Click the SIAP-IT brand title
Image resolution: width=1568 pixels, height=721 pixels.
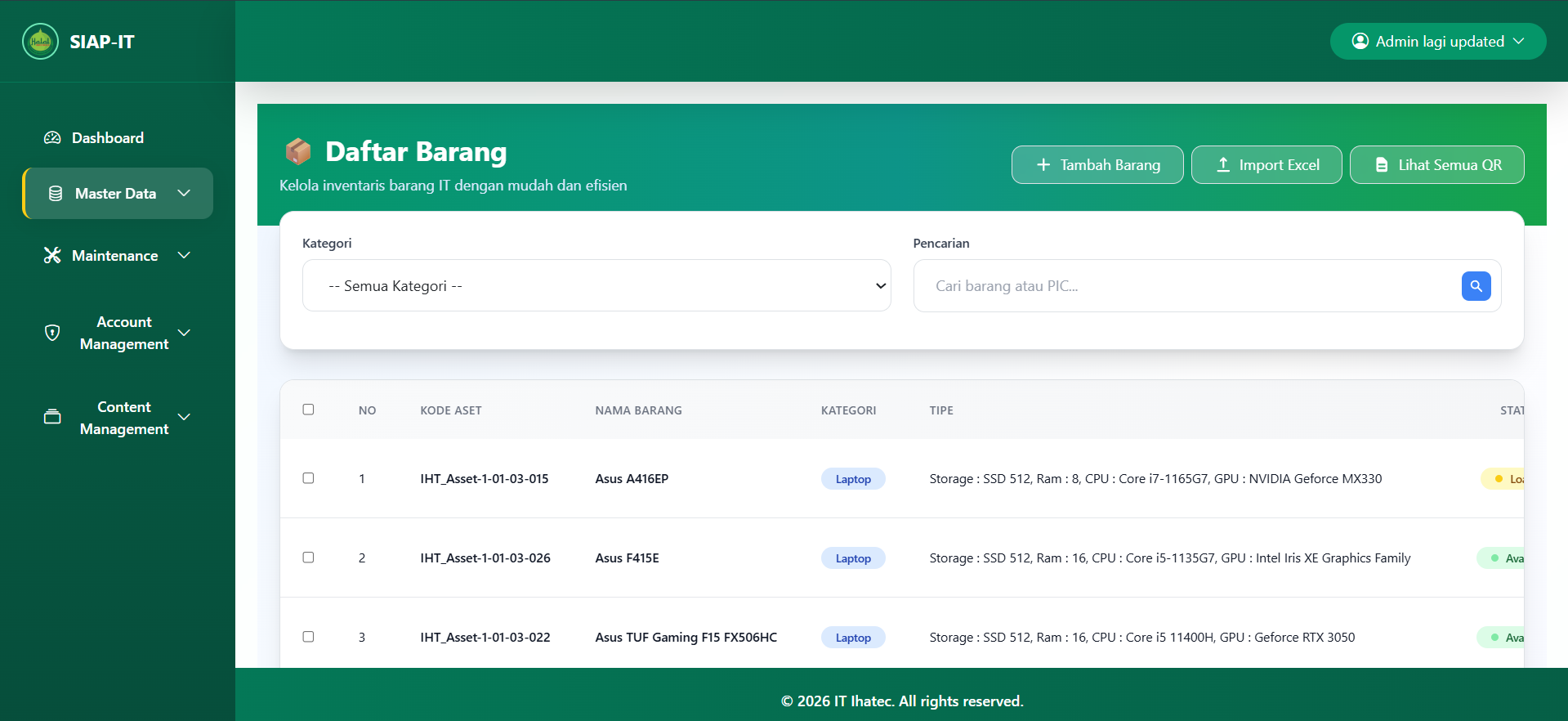click(x=102, y=42)
